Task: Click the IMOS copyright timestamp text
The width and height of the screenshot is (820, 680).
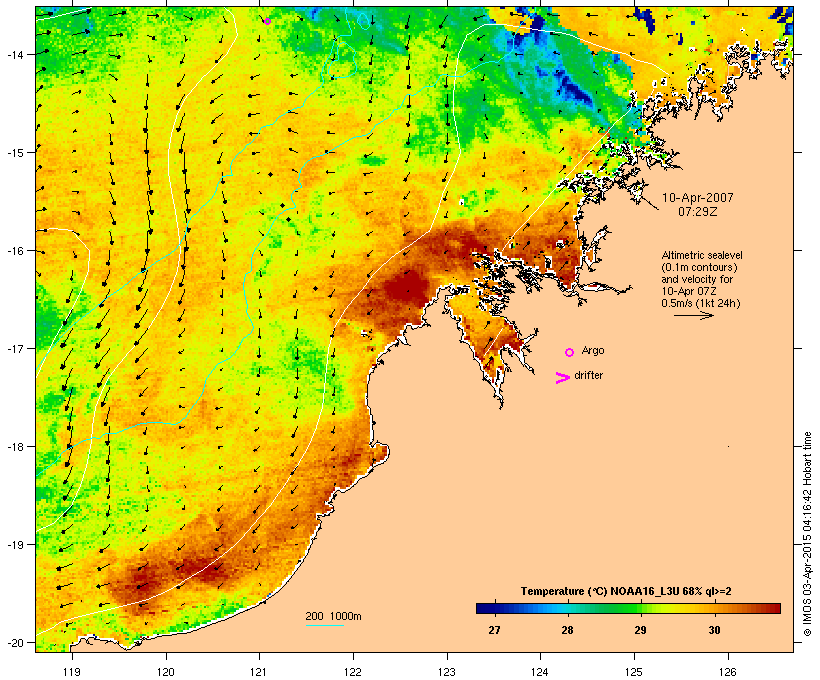Action: [807, 534]
